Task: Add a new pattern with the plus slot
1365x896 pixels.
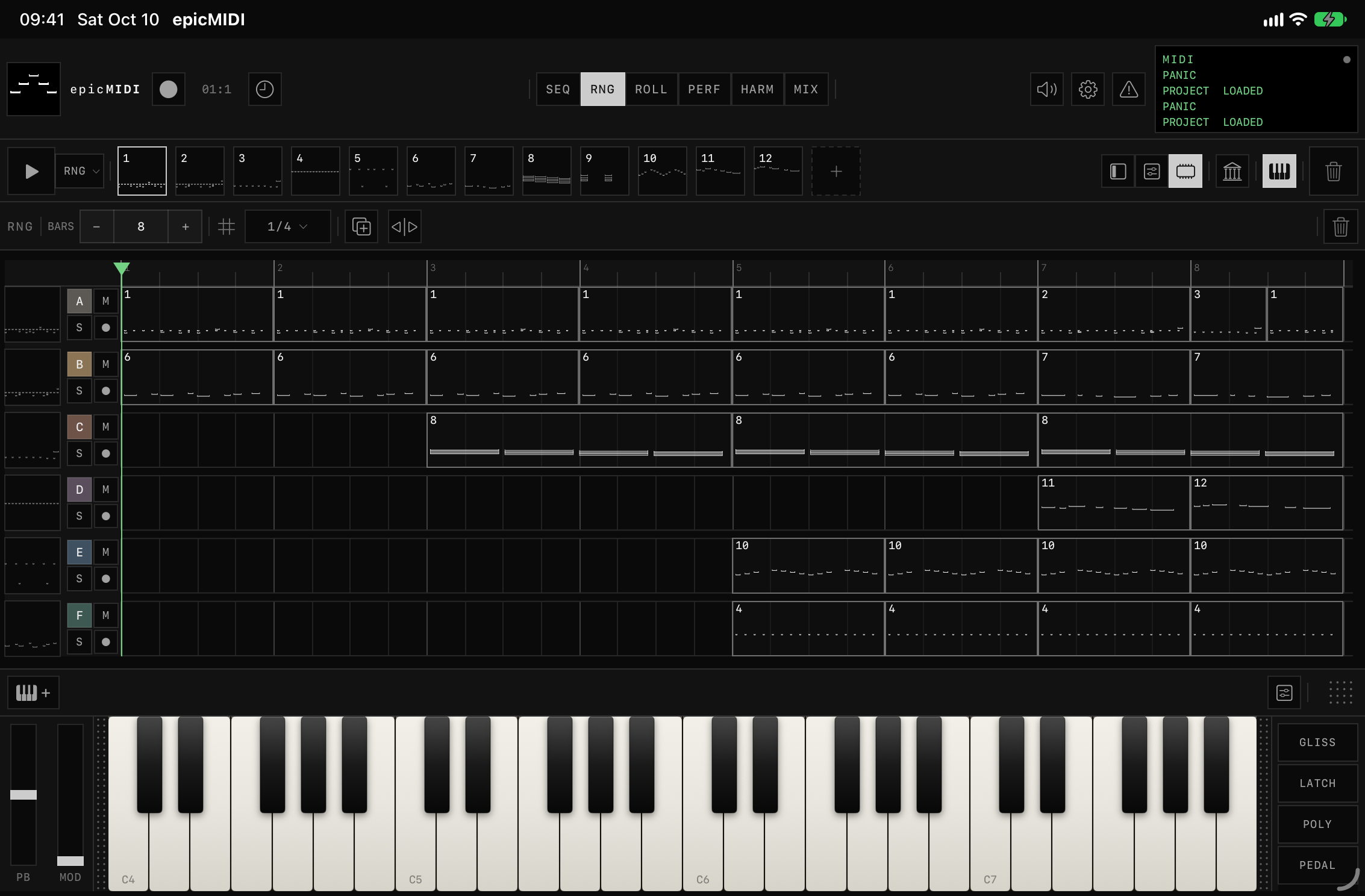Action: (836, 171)
